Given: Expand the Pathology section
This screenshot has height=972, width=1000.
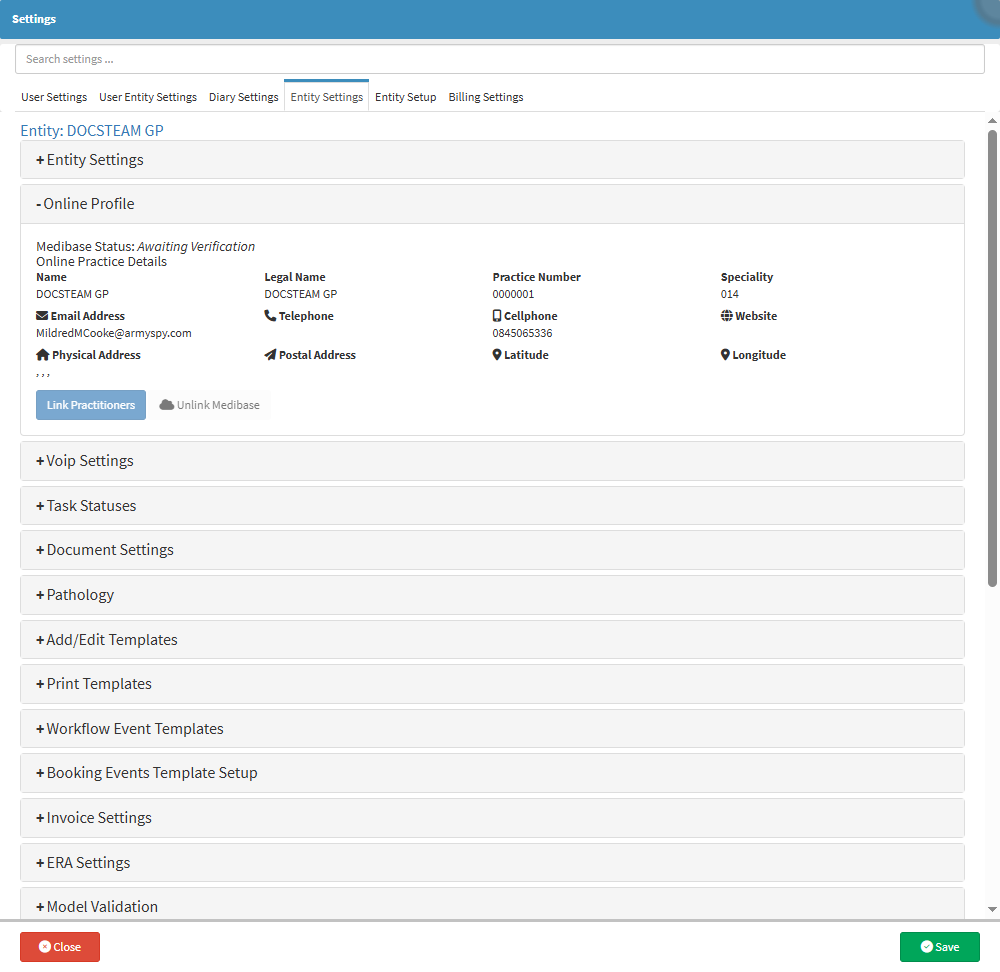Looking at the screenshot, I should point(79,595).
